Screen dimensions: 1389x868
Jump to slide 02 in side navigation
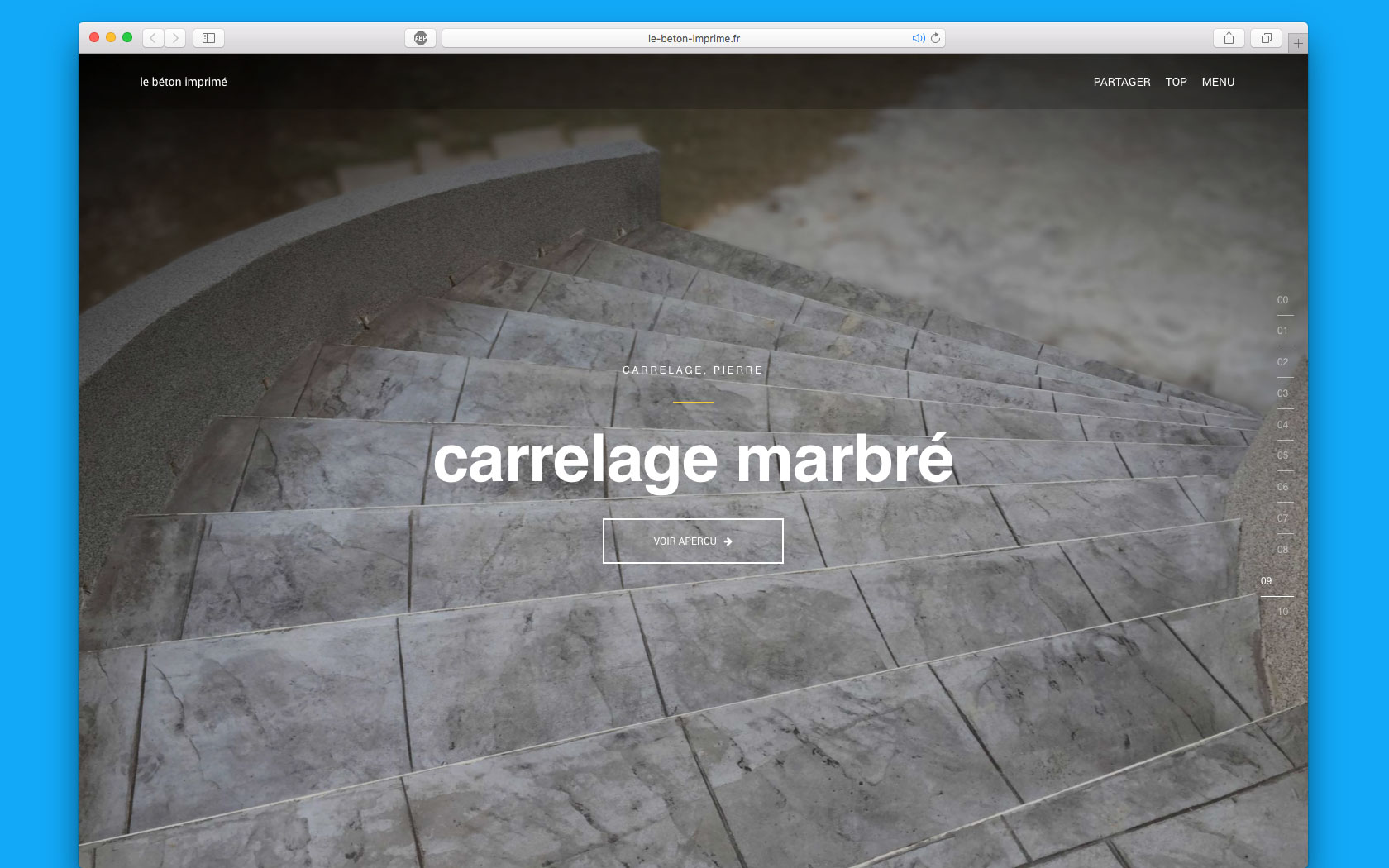(x=1283, y=363)
